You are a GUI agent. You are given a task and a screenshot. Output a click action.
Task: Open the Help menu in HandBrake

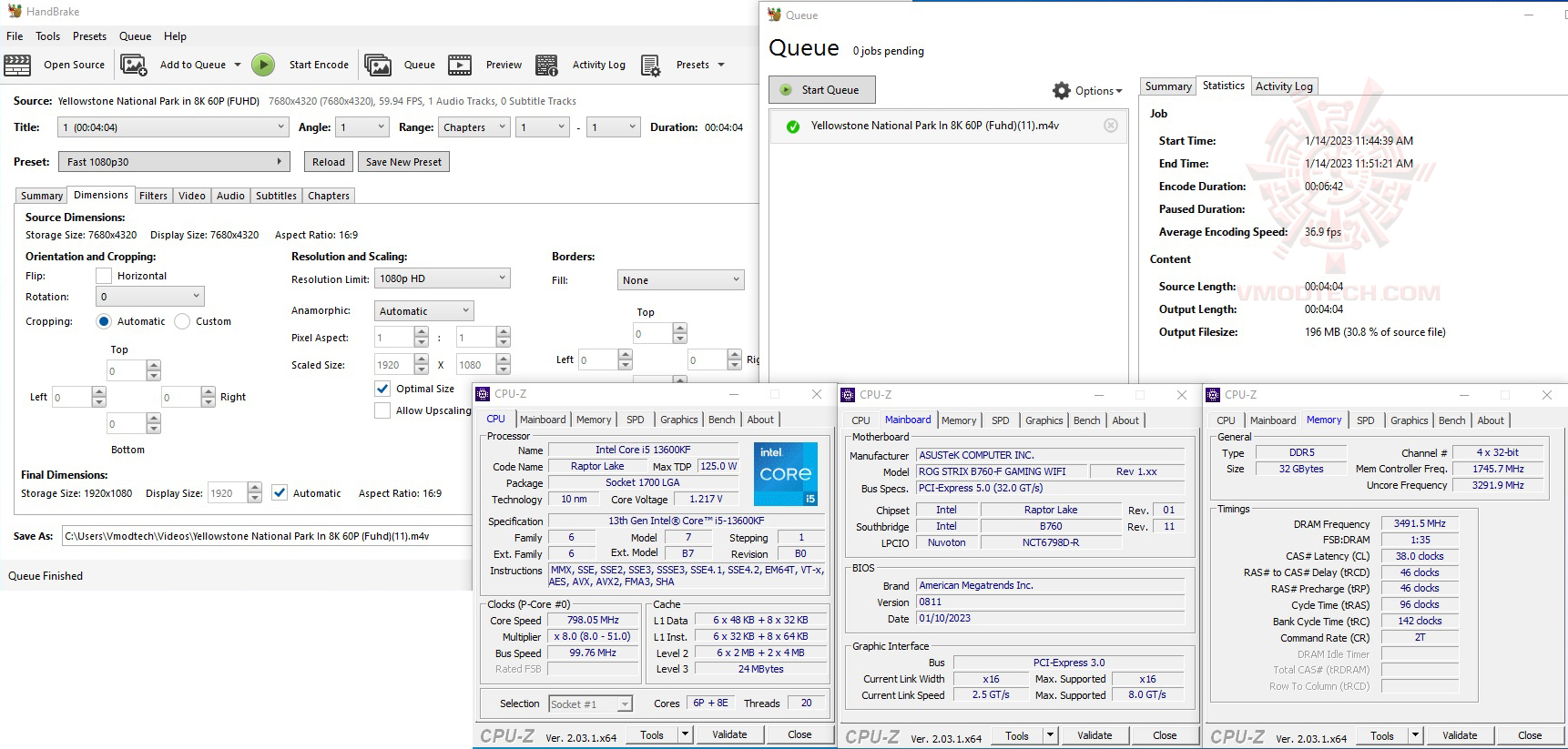[176, 36]
